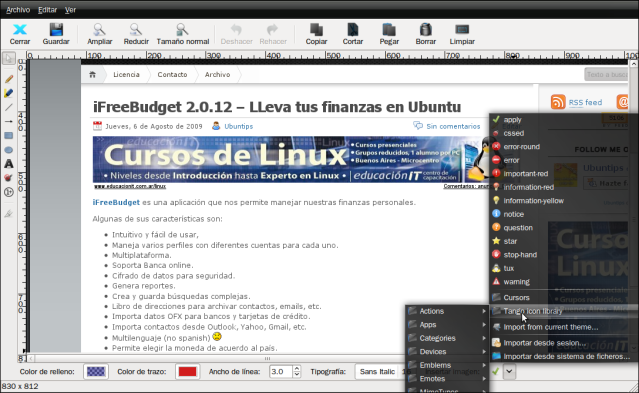Click Importar desde sesion
Image resolution: width=639 pixels, height=393 pixels.
[x=564, y=343]
